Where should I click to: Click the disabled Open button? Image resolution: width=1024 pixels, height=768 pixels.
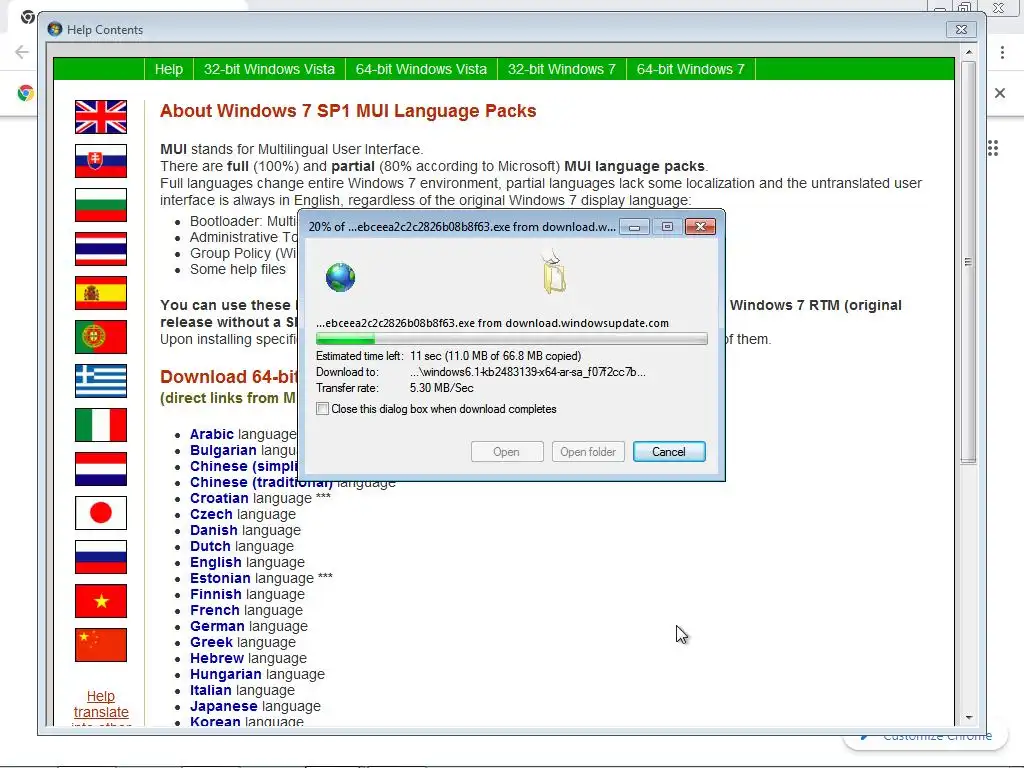point(507,452)
